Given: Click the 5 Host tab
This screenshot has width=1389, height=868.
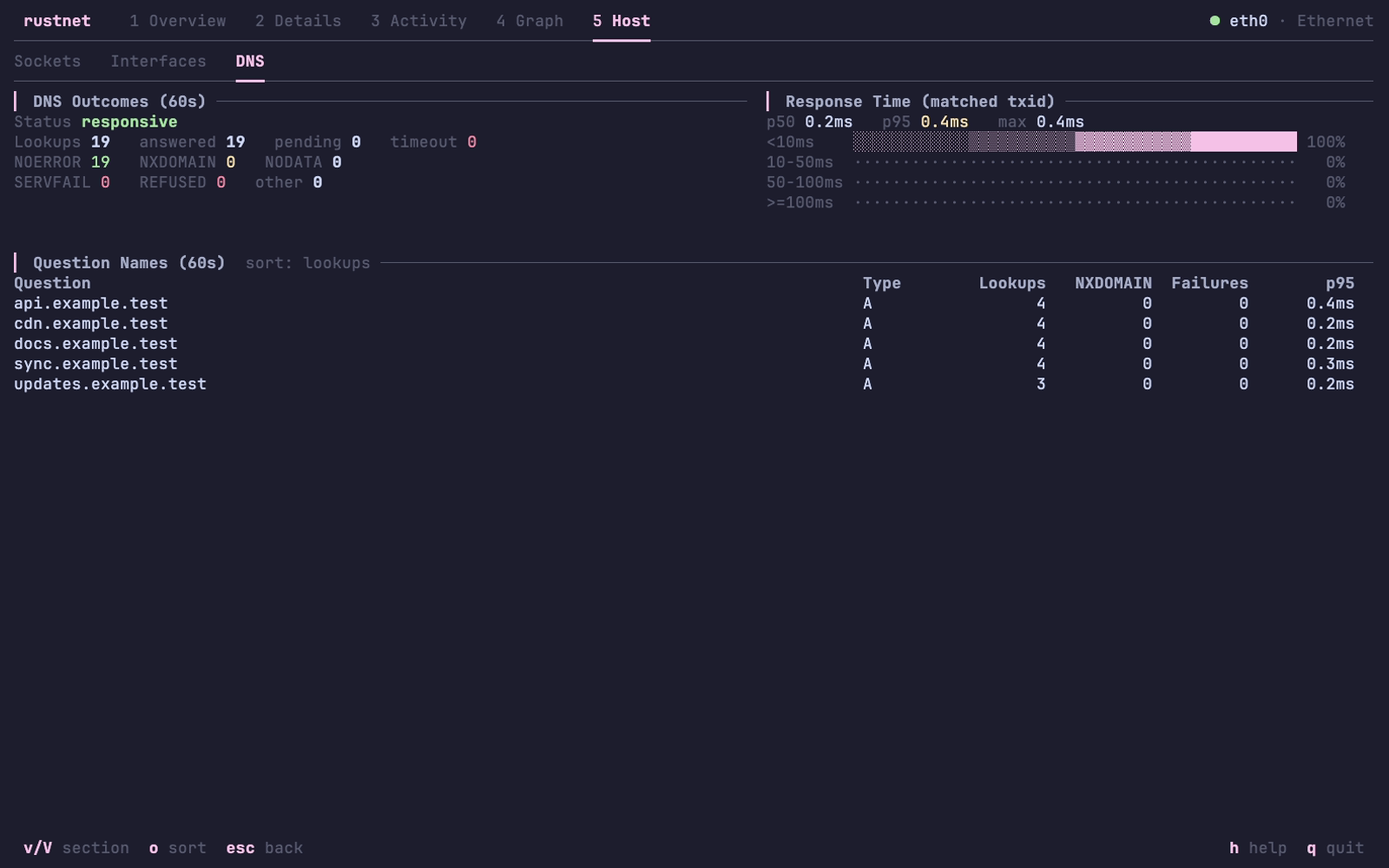Looking at the screenshot, I should tap(622, 21).
